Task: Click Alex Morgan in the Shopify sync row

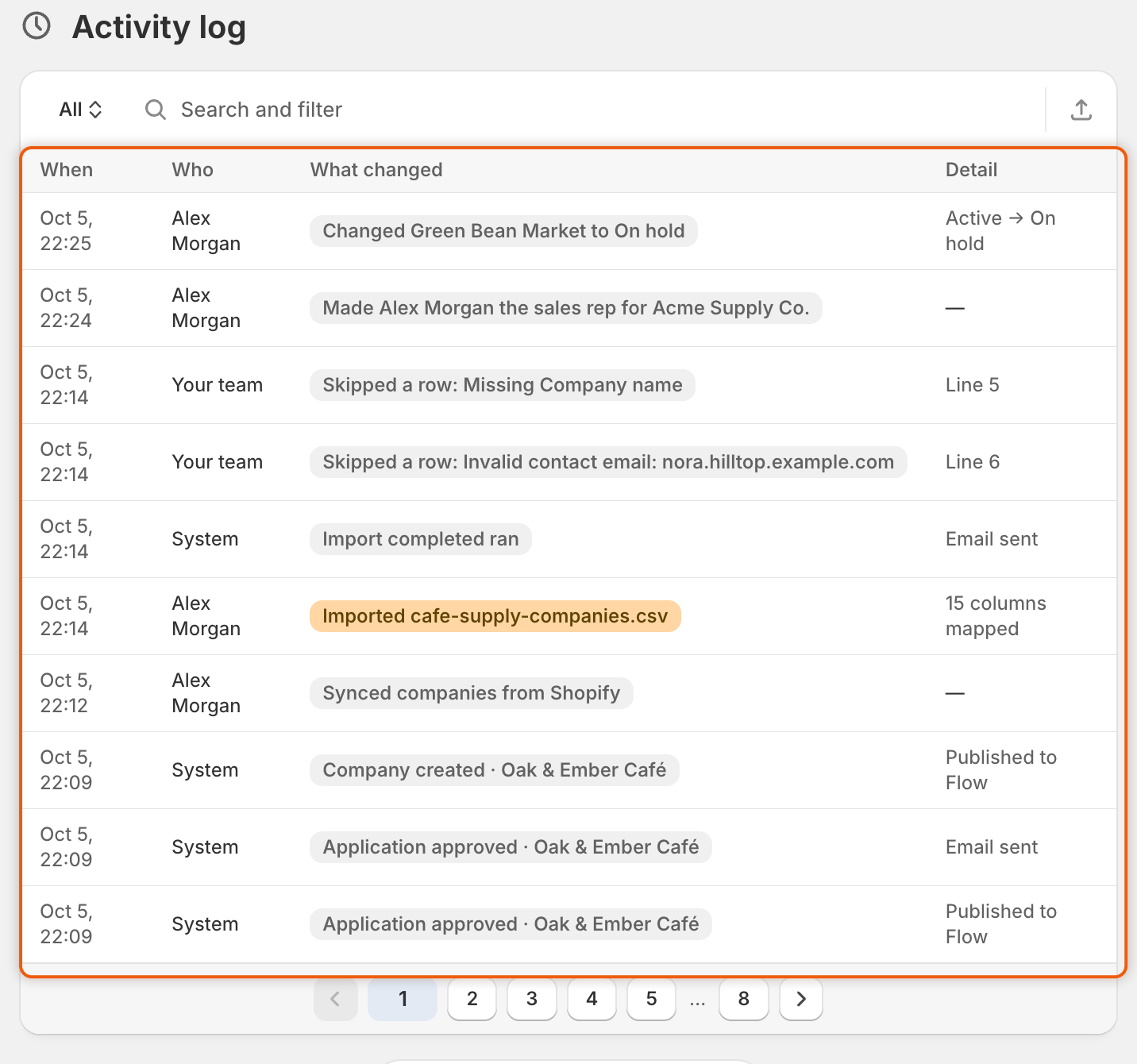Action: [206, 693]
